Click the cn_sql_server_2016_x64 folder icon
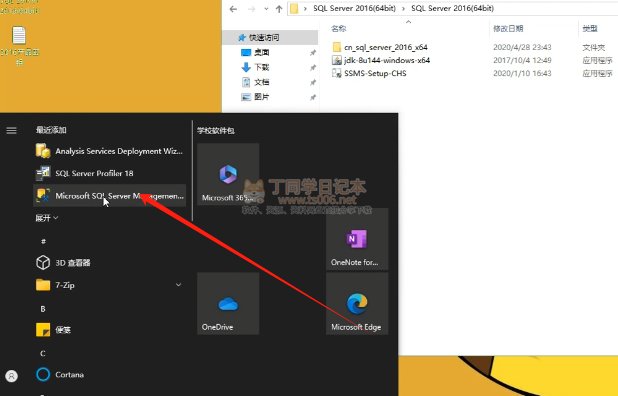618x396 pixels. click(x=337, y=47)
